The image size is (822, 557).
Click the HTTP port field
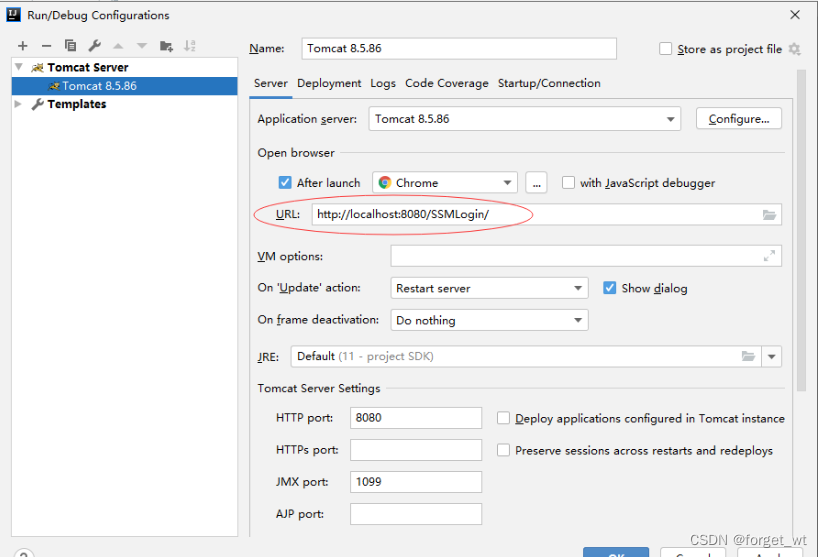pyautogui.click(x=416, y=418)
